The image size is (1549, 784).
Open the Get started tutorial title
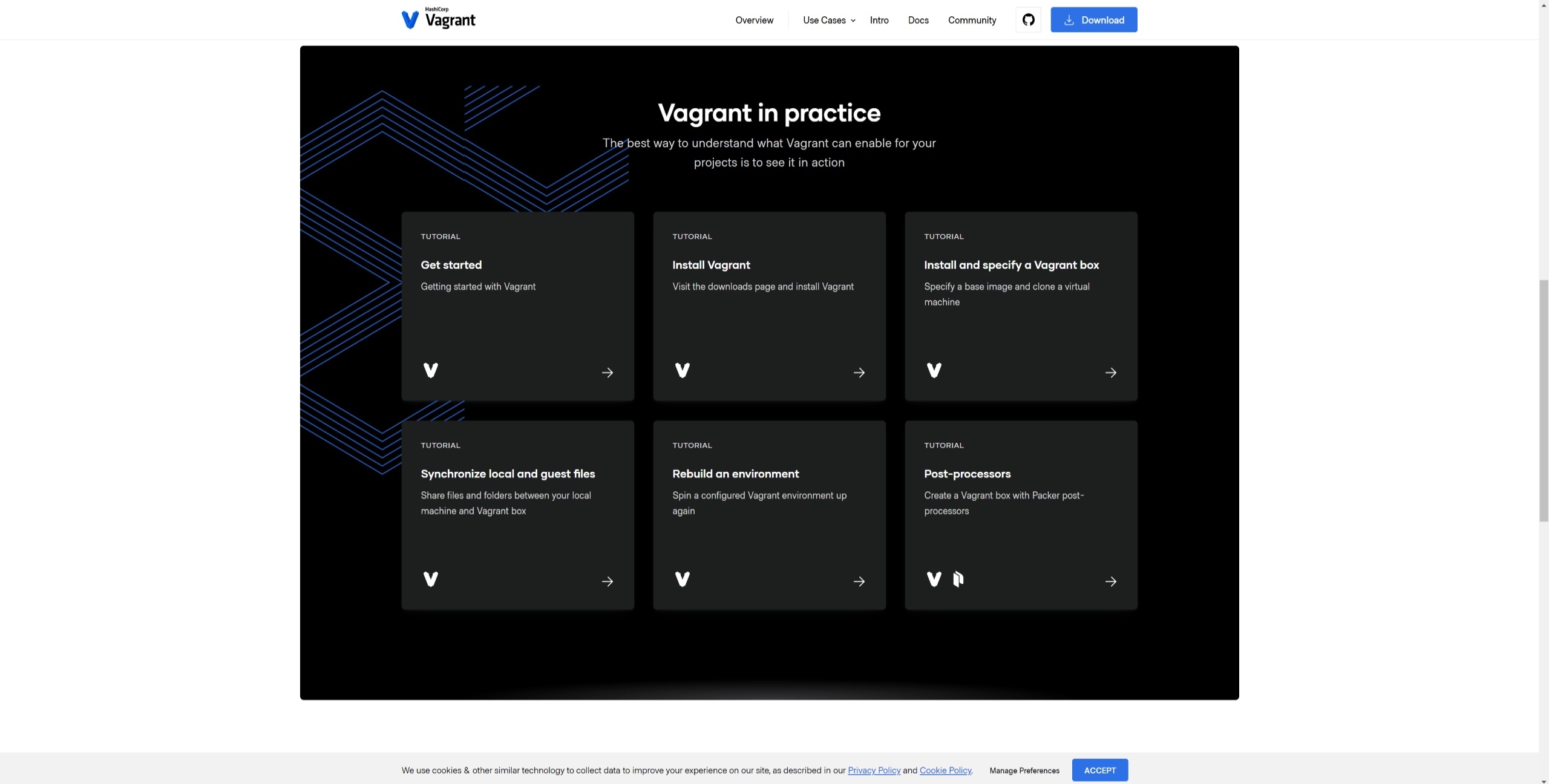pyautogui.click(x=451, y=265)
